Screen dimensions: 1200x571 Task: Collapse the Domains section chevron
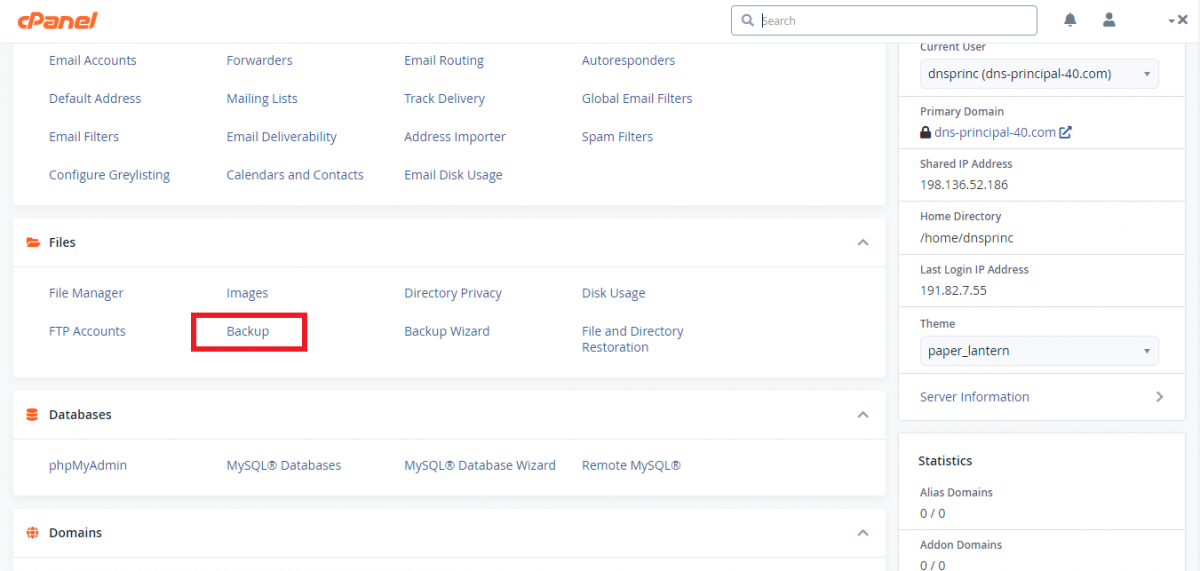(863, 534)
